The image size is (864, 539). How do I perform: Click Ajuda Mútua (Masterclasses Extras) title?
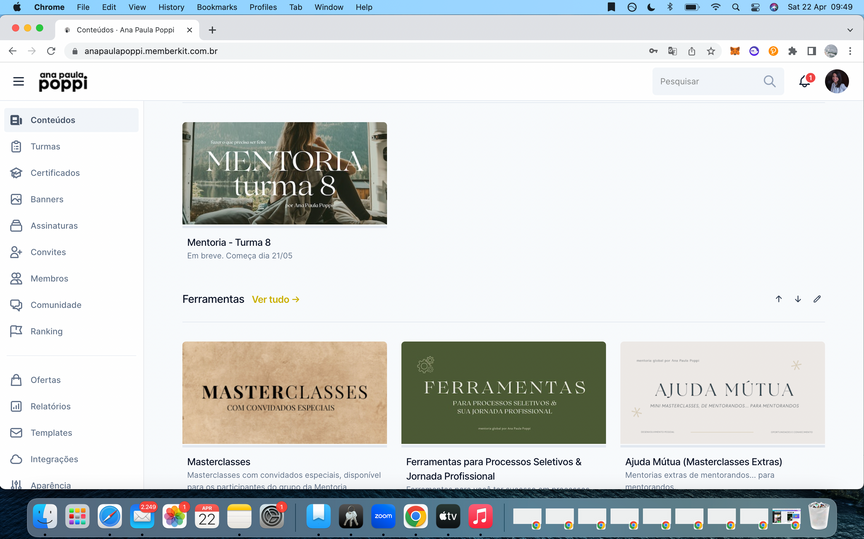click(x=704, y=462)
